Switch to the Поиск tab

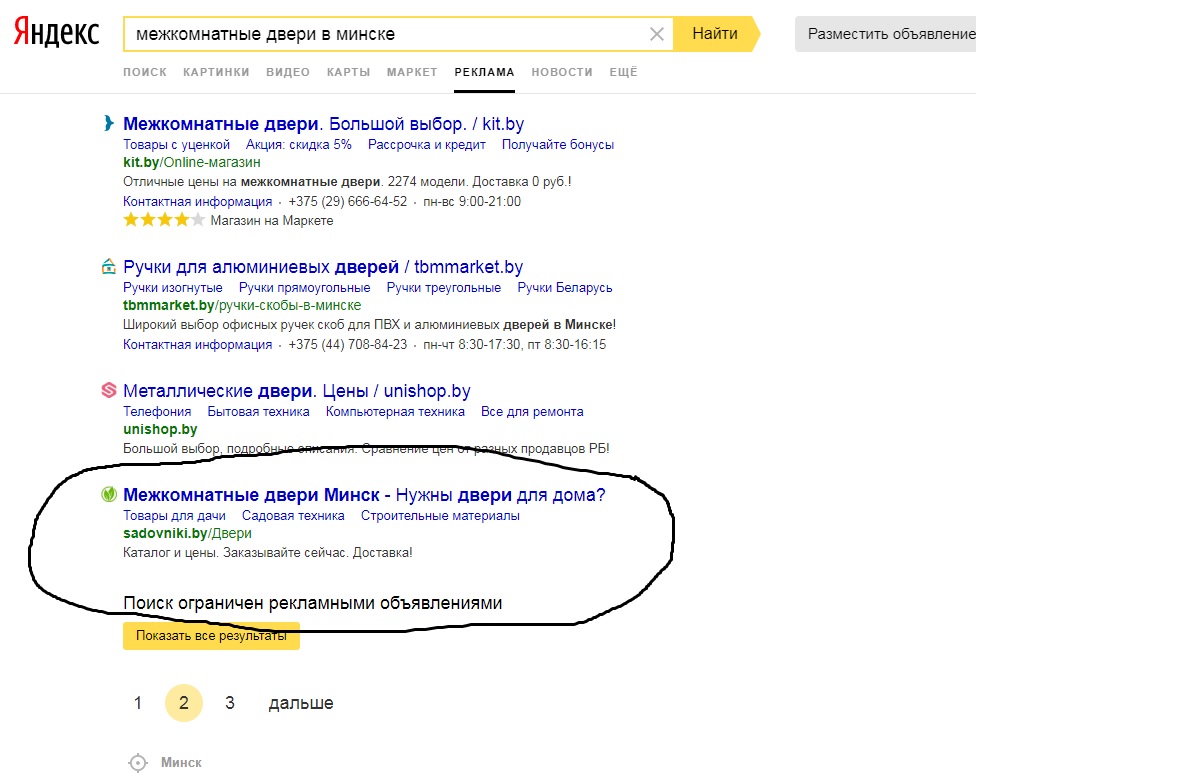pos(144,72)
